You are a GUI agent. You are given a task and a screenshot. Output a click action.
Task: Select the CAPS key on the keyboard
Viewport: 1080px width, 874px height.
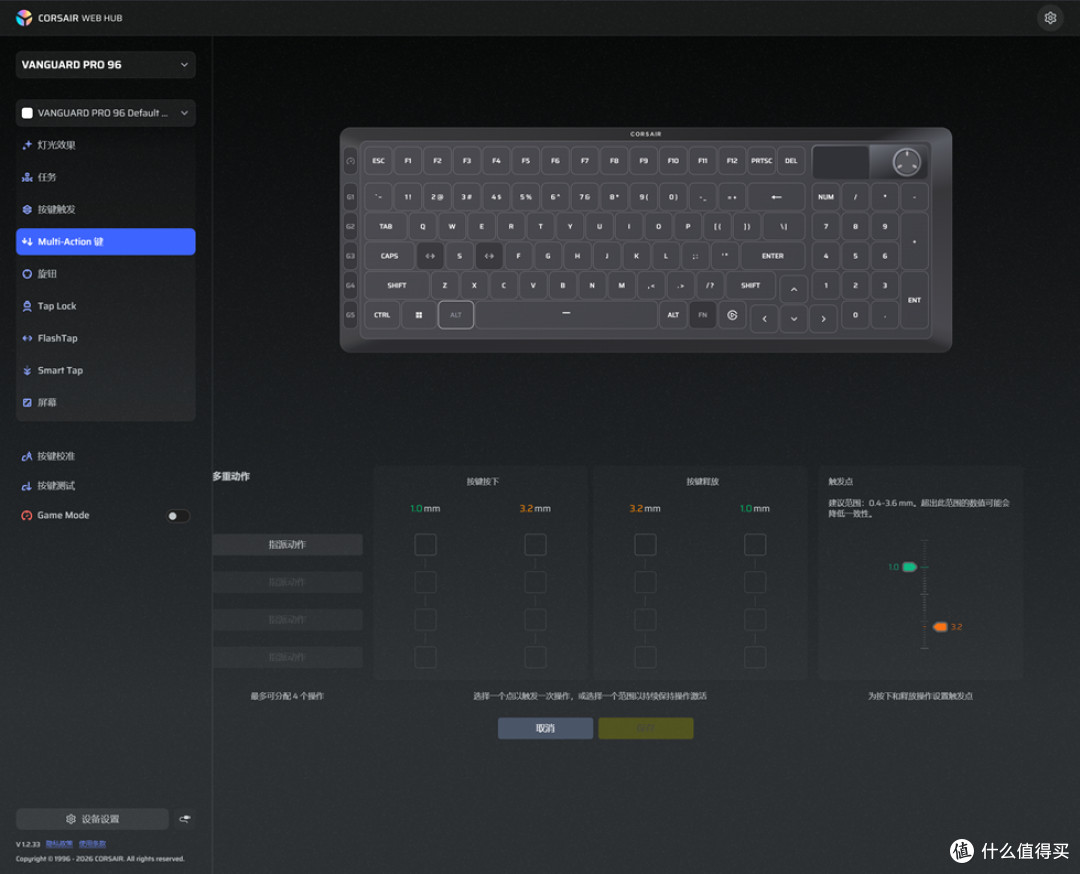coord(389,256)
